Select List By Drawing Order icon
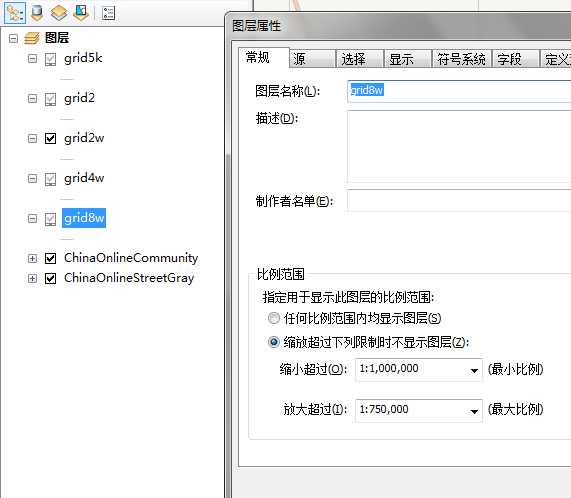This screenshot has height=498, width=571. click(15, 13)
